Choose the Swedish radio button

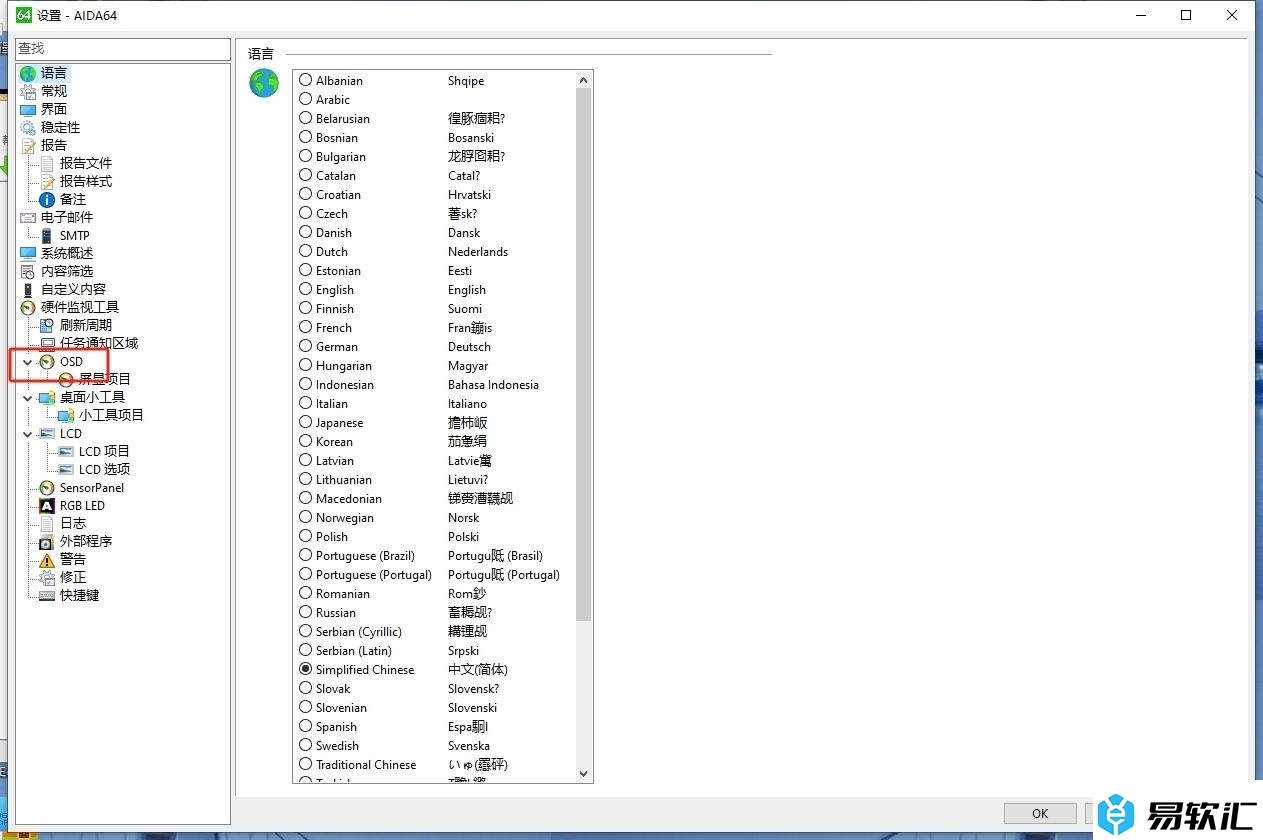click(x=306, y=745)
